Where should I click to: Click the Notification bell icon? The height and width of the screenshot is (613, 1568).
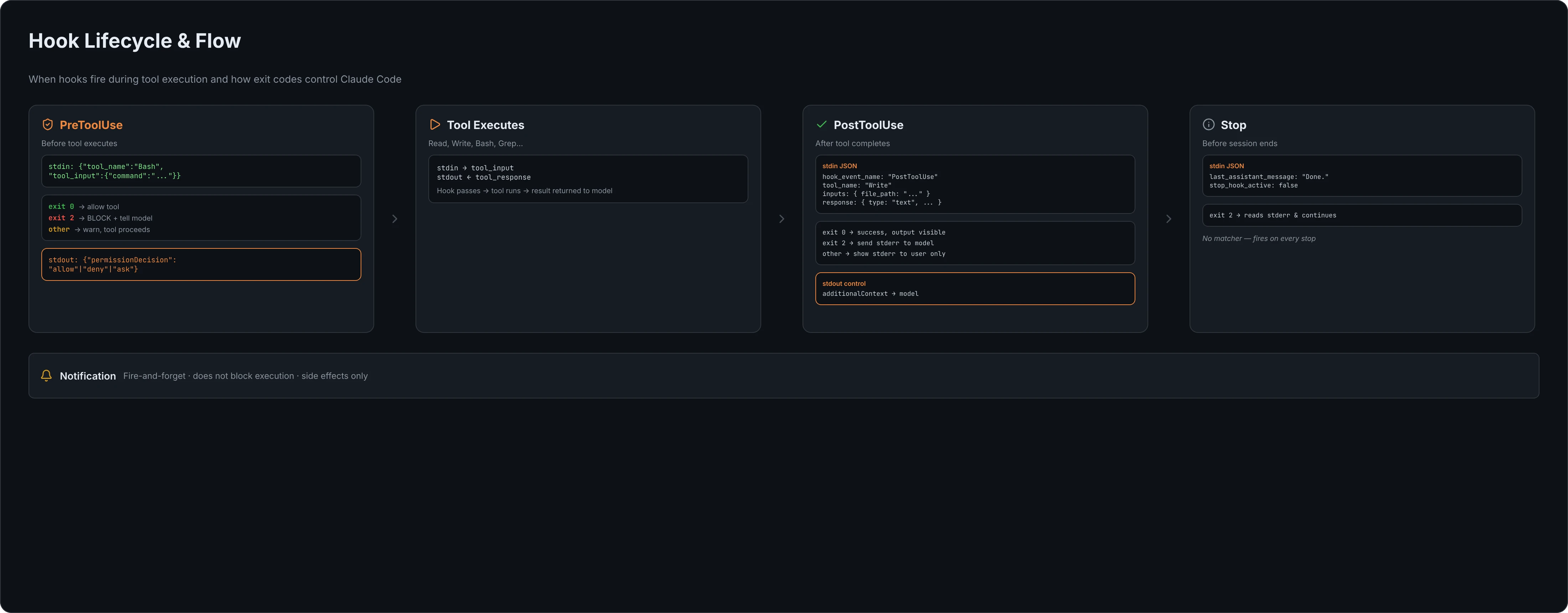coord(46,376)
